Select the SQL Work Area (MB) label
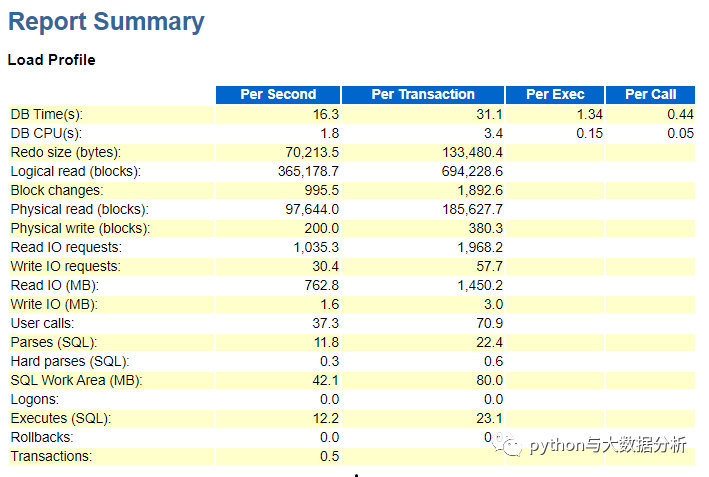The width and height of the screenshot is (709, 477). [x=76, y=380]
